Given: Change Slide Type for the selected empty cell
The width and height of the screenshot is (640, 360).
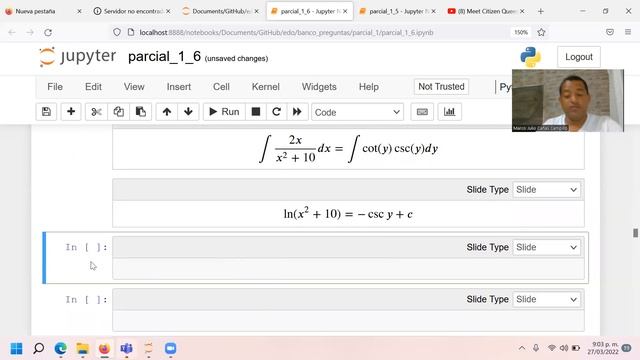Looking at the screenshot, I should tap(546, 247).
